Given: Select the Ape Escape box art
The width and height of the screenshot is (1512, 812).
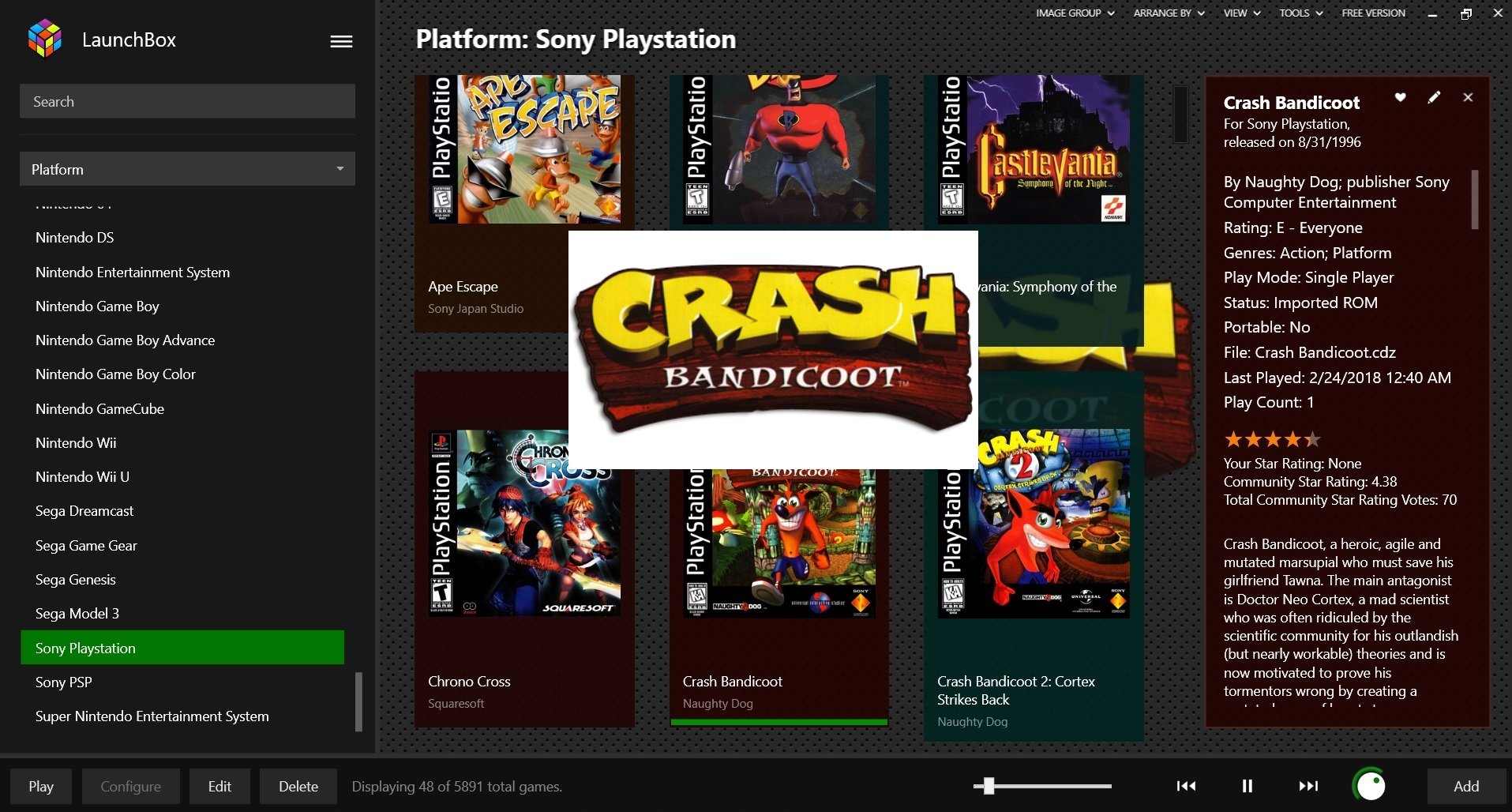Looking at the screenshot, I should point(524,149).
